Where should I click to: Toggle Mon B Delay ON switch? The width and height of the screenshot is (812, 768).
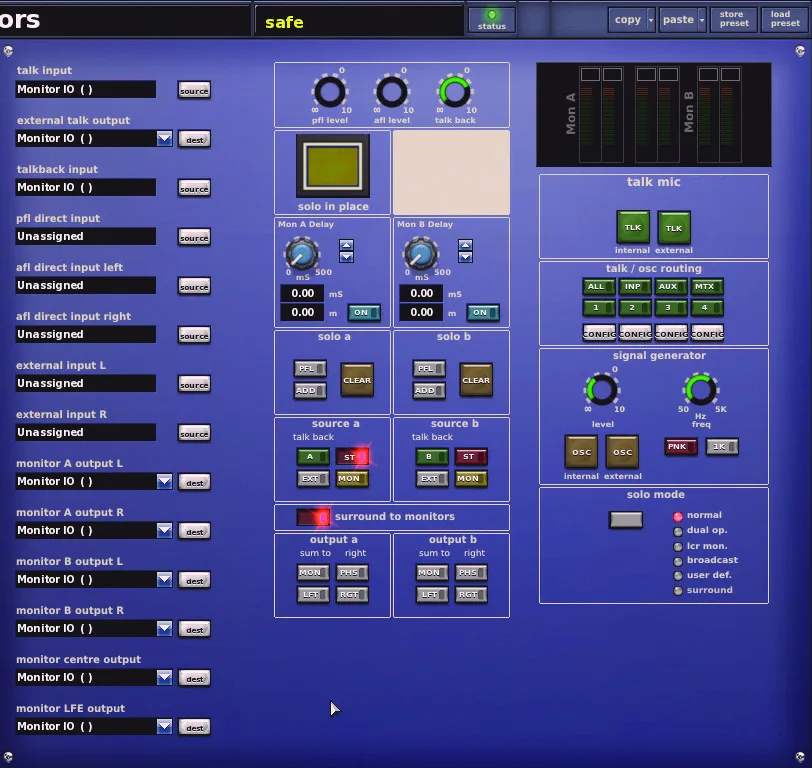[x=484, y=312]
